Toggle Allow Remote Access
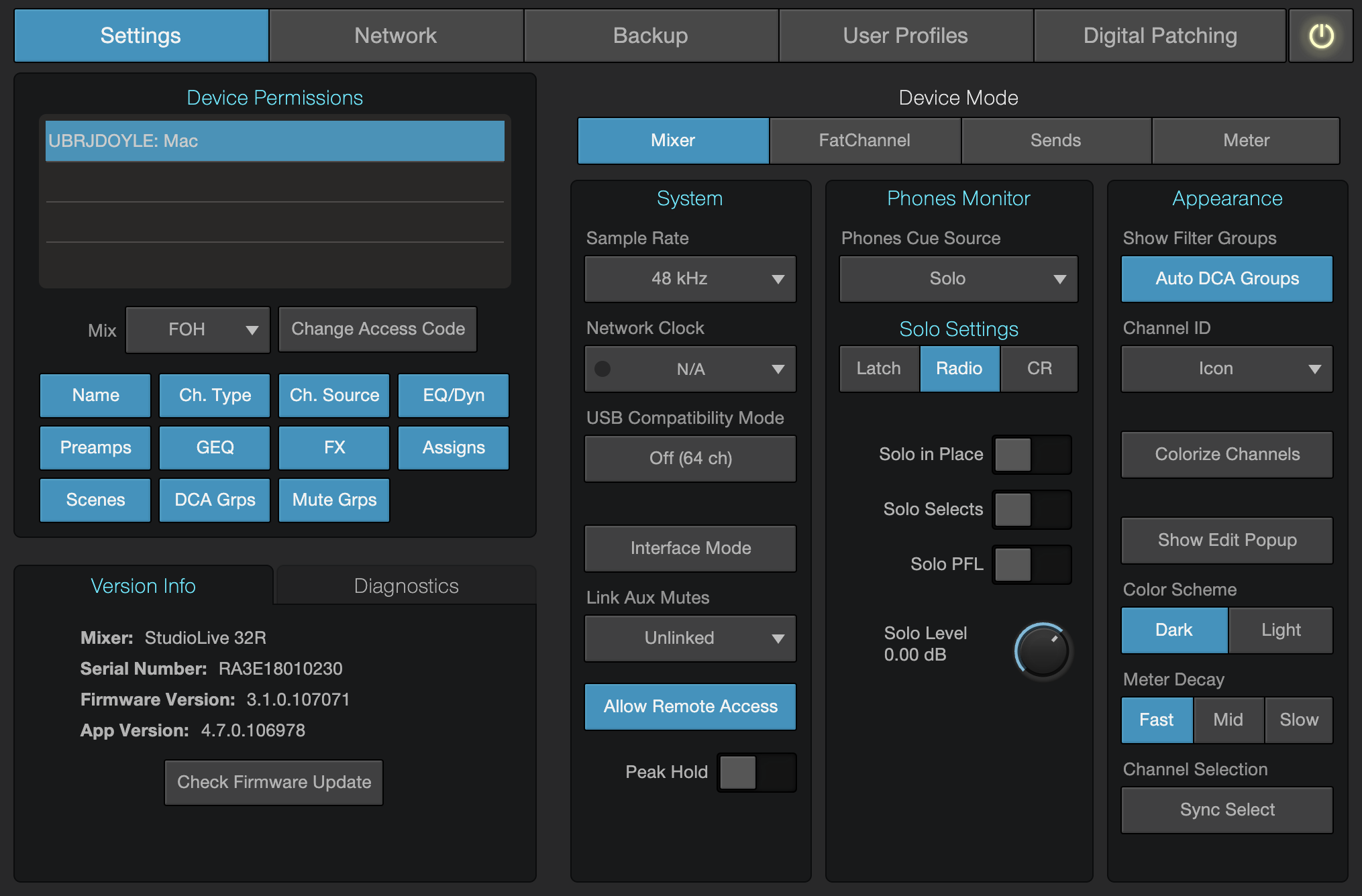This screenshot has width=1362, height=896. click(690, 706)
